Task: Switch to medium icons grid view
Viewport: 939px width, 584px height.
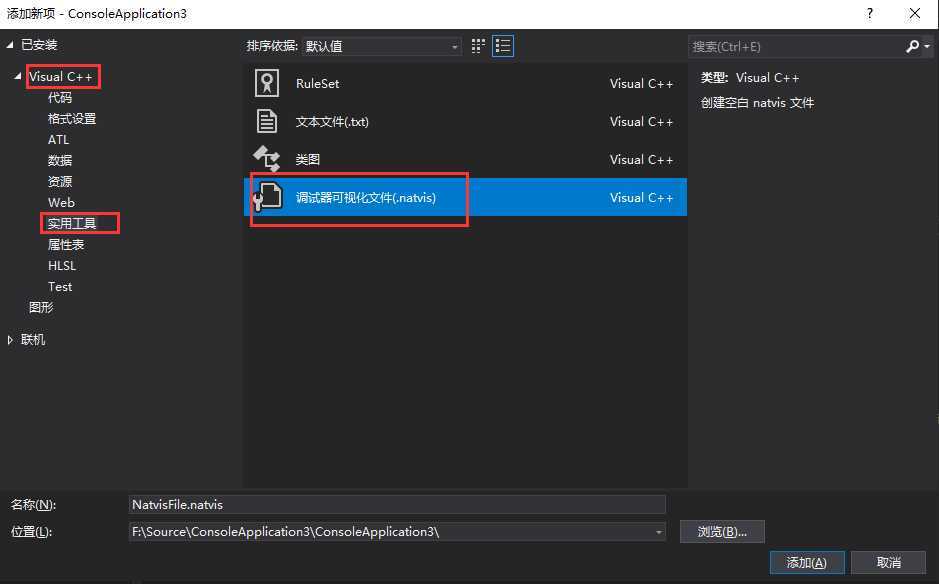Action: (478, 46)
